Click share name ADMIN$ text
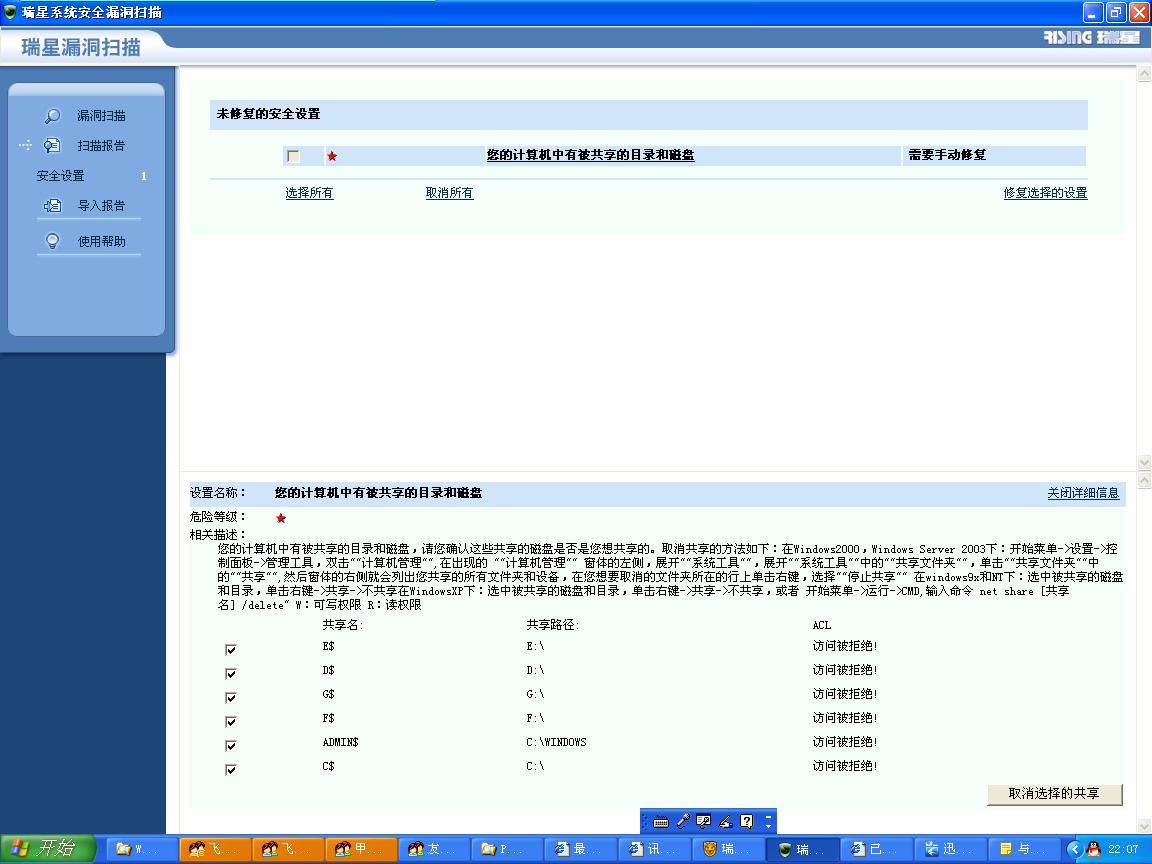 click(x=340, y=742)
